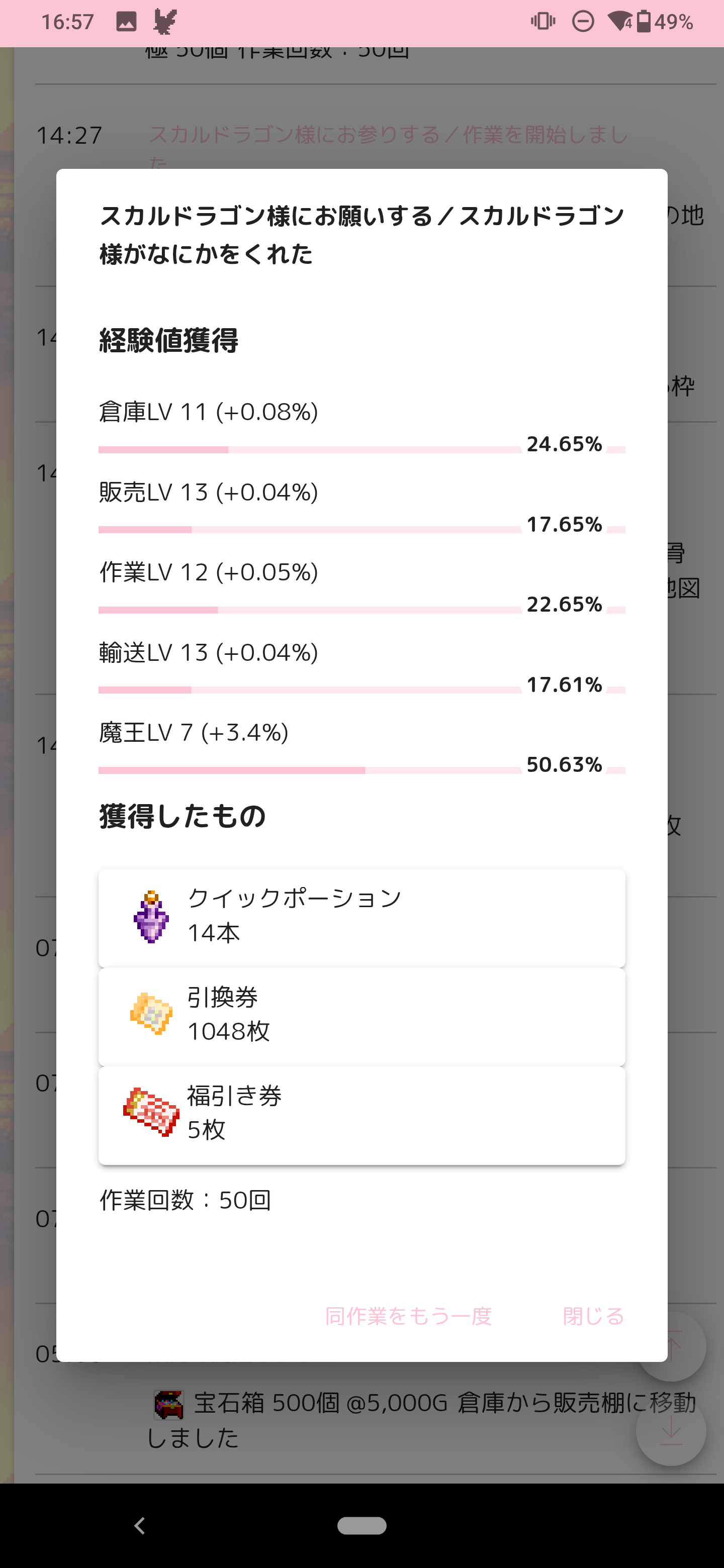The image size is (724, 1568).
Task: Tap the vibrate mode status icon
Action: tap(542, 23)
